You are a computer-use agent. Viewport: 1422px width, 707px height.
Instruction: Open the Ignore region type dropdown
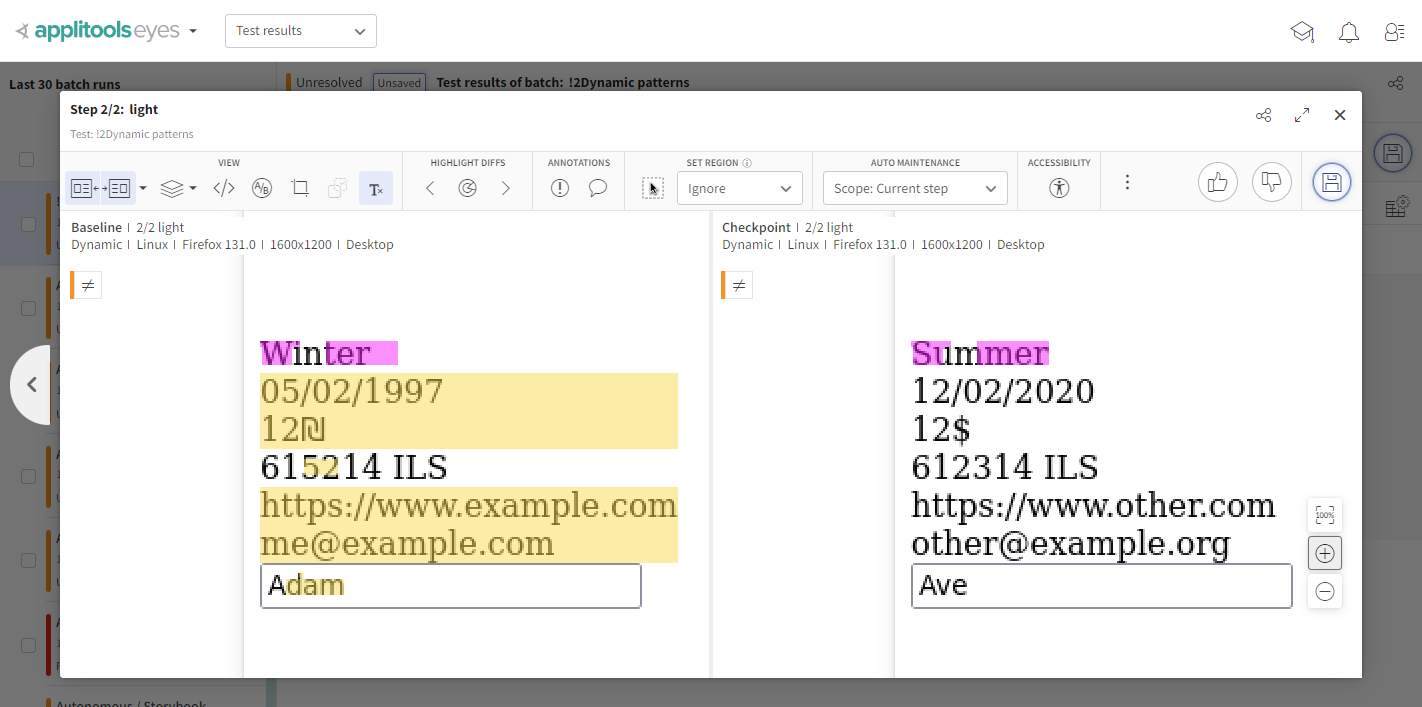739,187
